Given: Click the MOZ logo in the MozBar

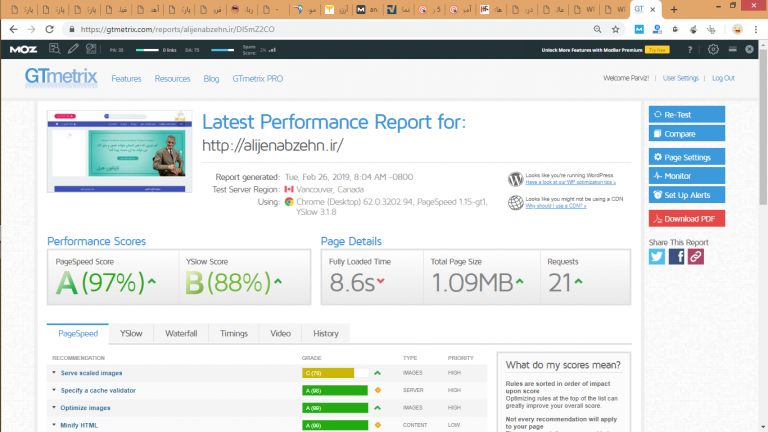Looking at the screenshot, I should (x=23, y=49).
